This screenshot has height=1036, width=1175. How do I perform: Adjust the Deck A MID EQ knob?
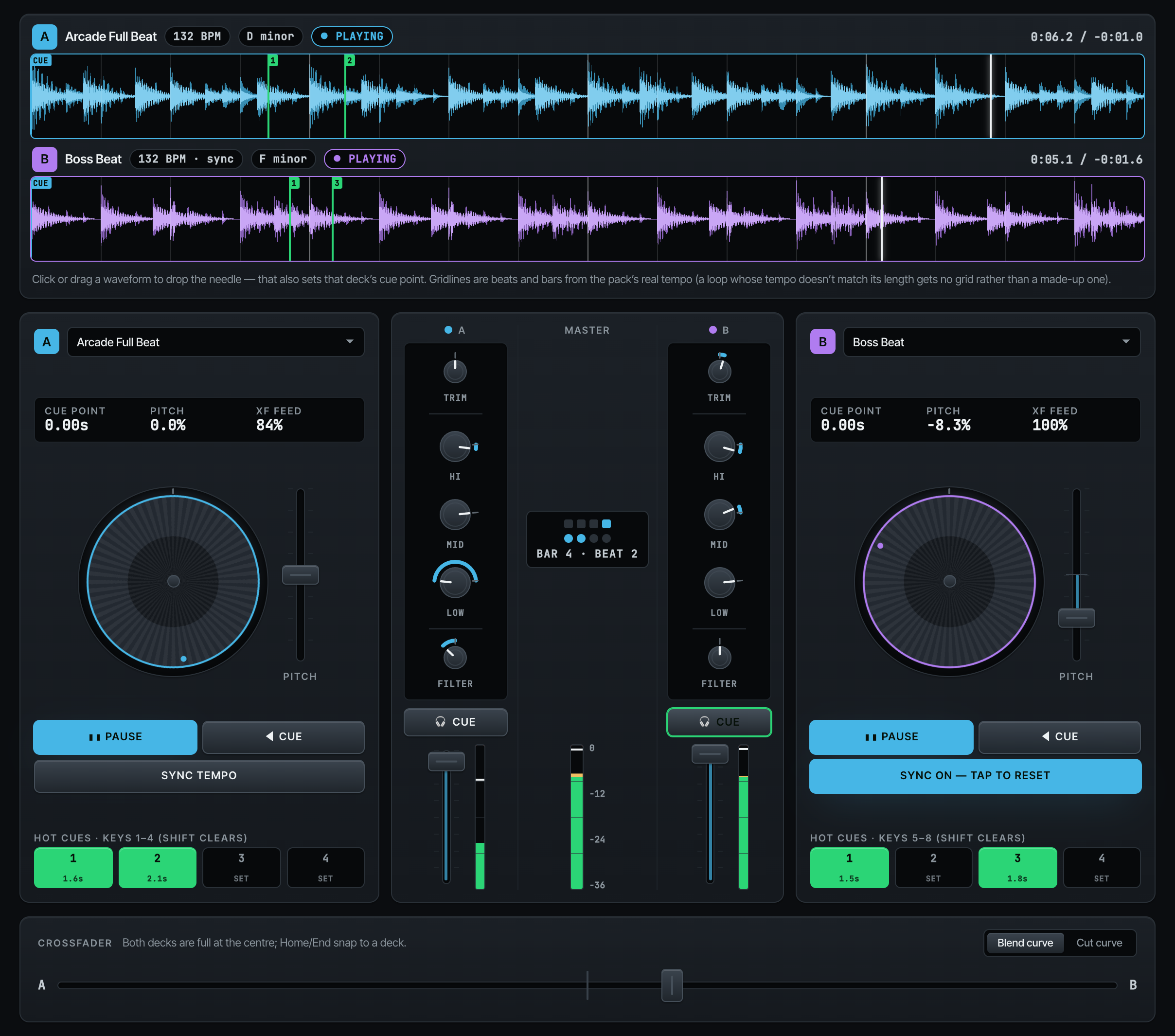(455, 514)
